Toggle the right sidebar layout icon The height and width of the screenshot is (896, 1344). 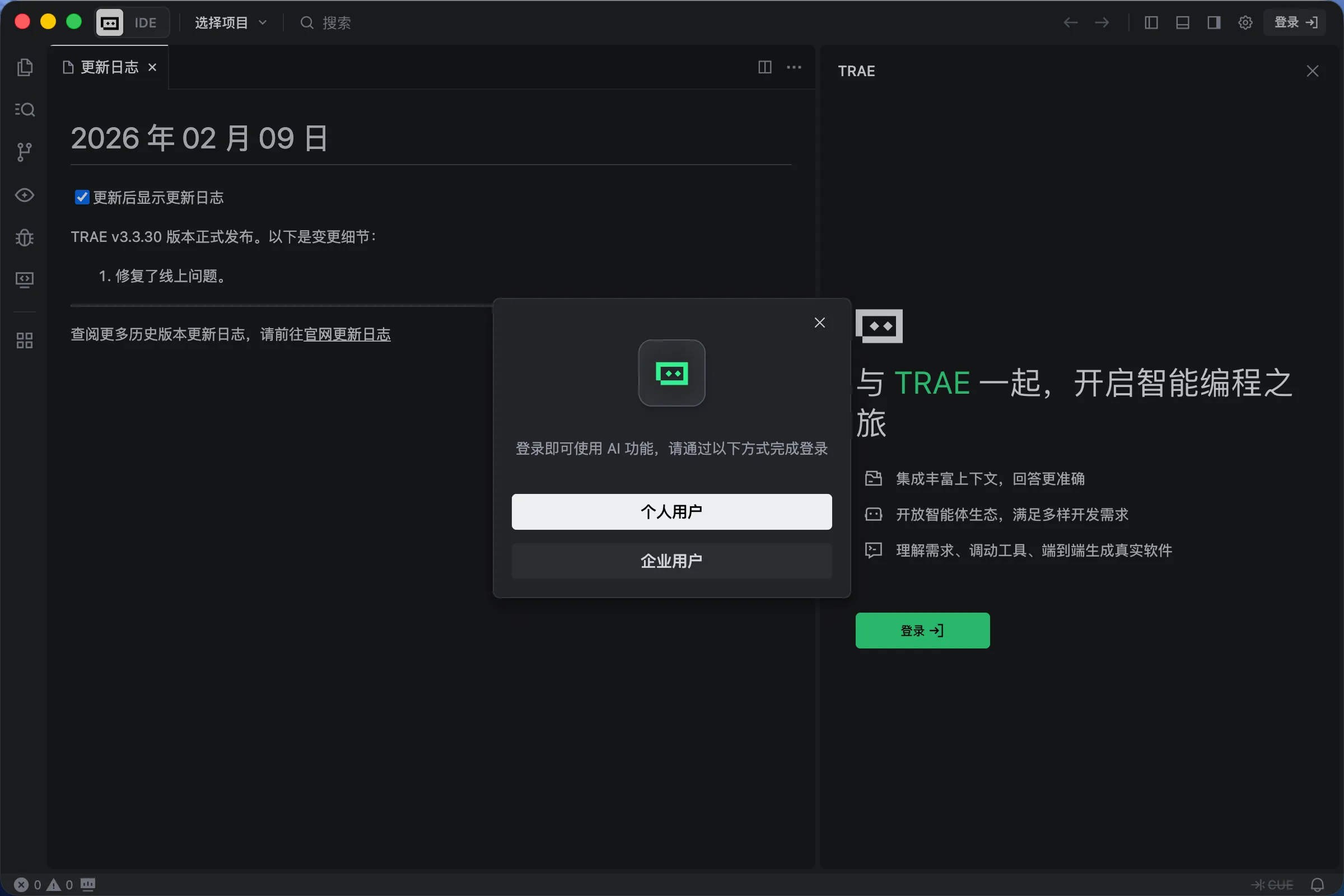[1214, 23]
